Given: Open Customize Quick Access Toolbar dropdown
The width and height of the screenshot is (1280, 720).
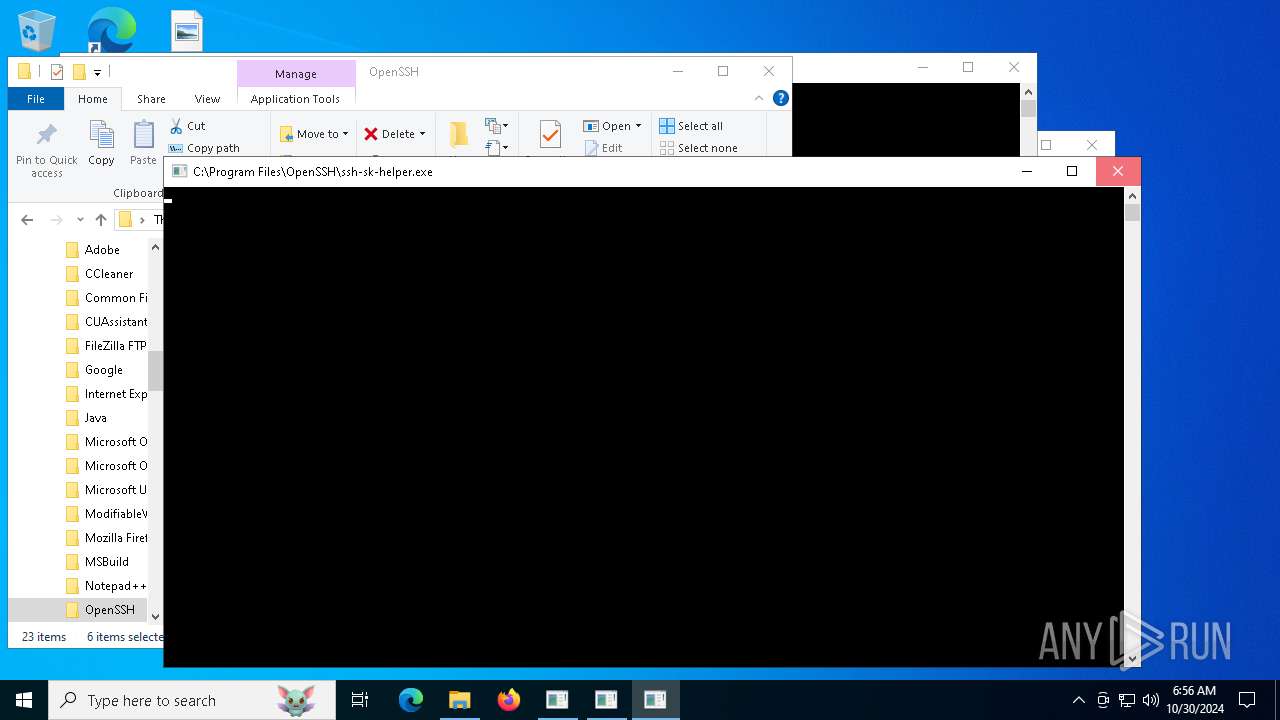Looking at the screenshot, I should click(x=97, y=72).
